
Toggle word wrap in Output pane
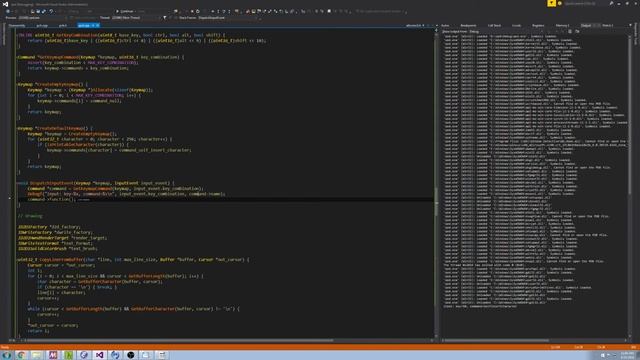tap(577, 31)
